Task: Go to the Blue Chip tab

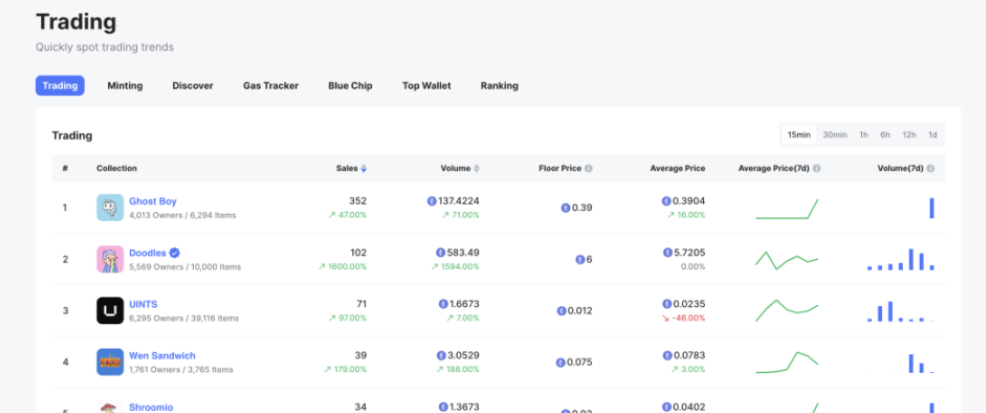Action: 350,86
